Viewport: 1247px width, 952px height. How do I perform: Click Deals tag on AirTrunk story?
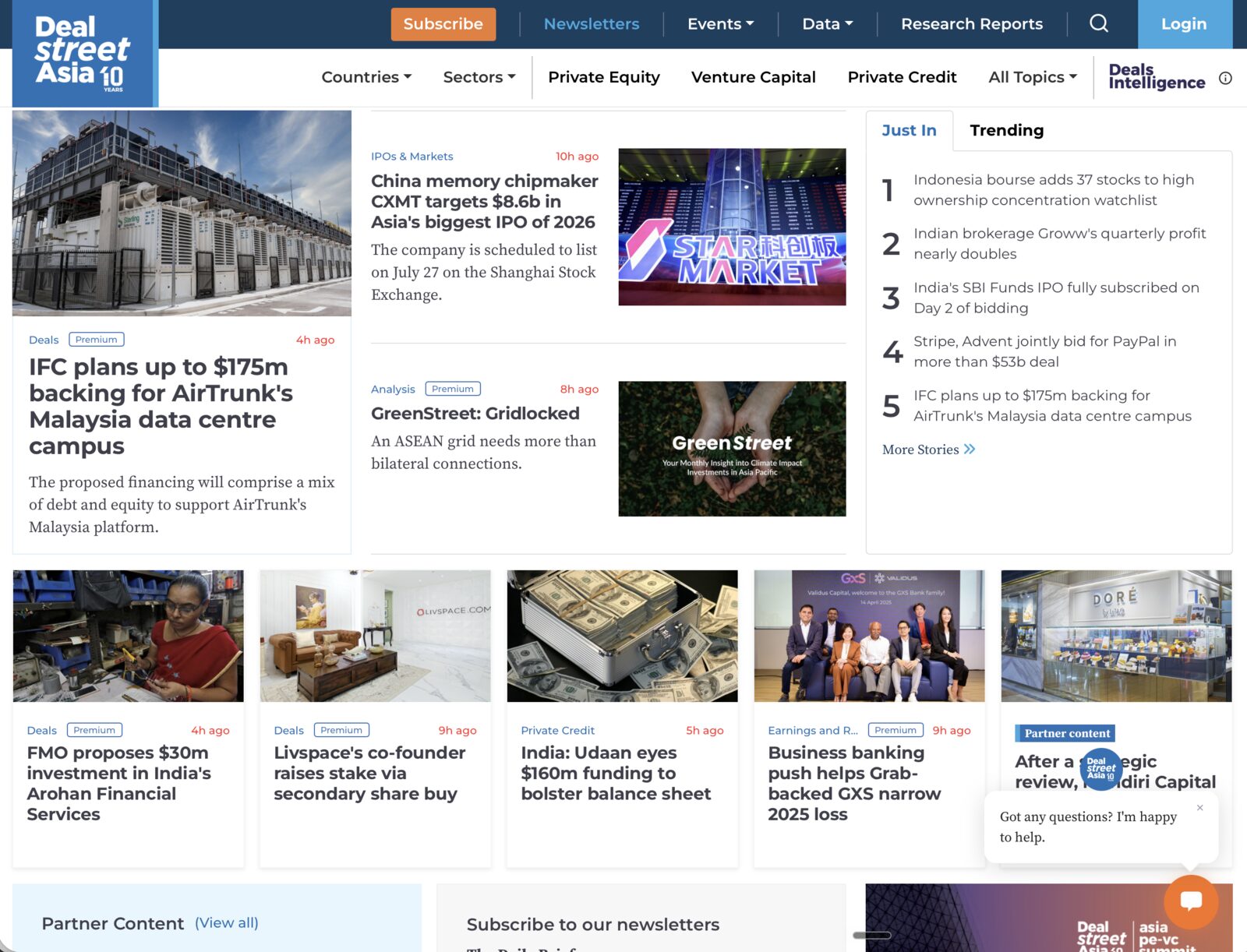pos(44,340)
